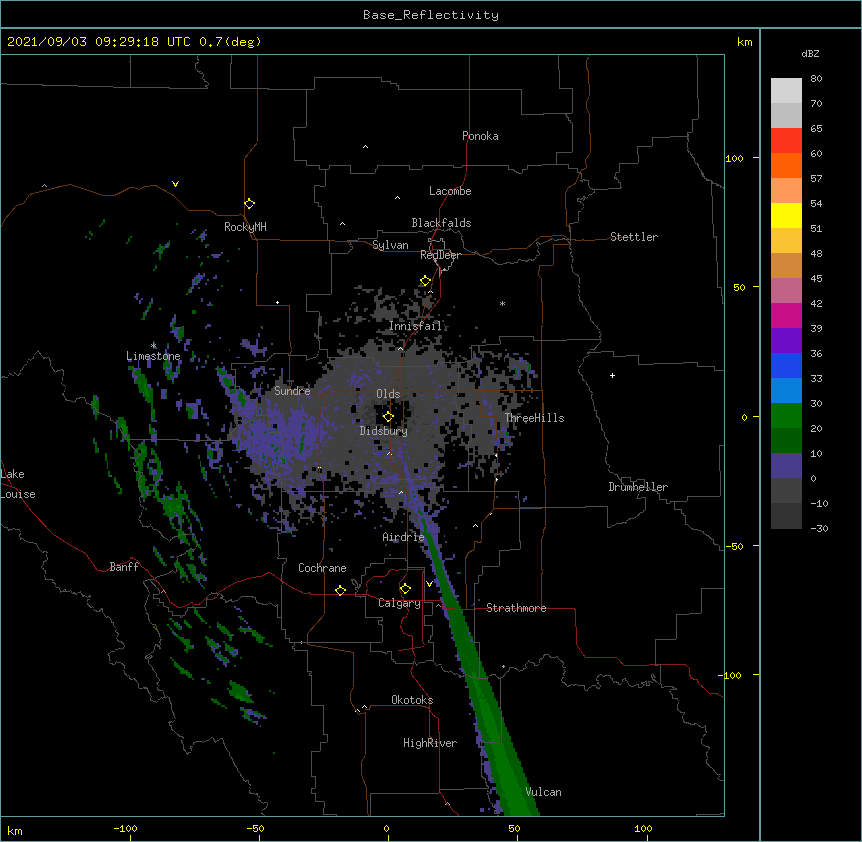Click the blue 36 dBZ legend swatch
The width and height of the screenshot is (862, 842).
pyautogui.click(x=786, y=365)
